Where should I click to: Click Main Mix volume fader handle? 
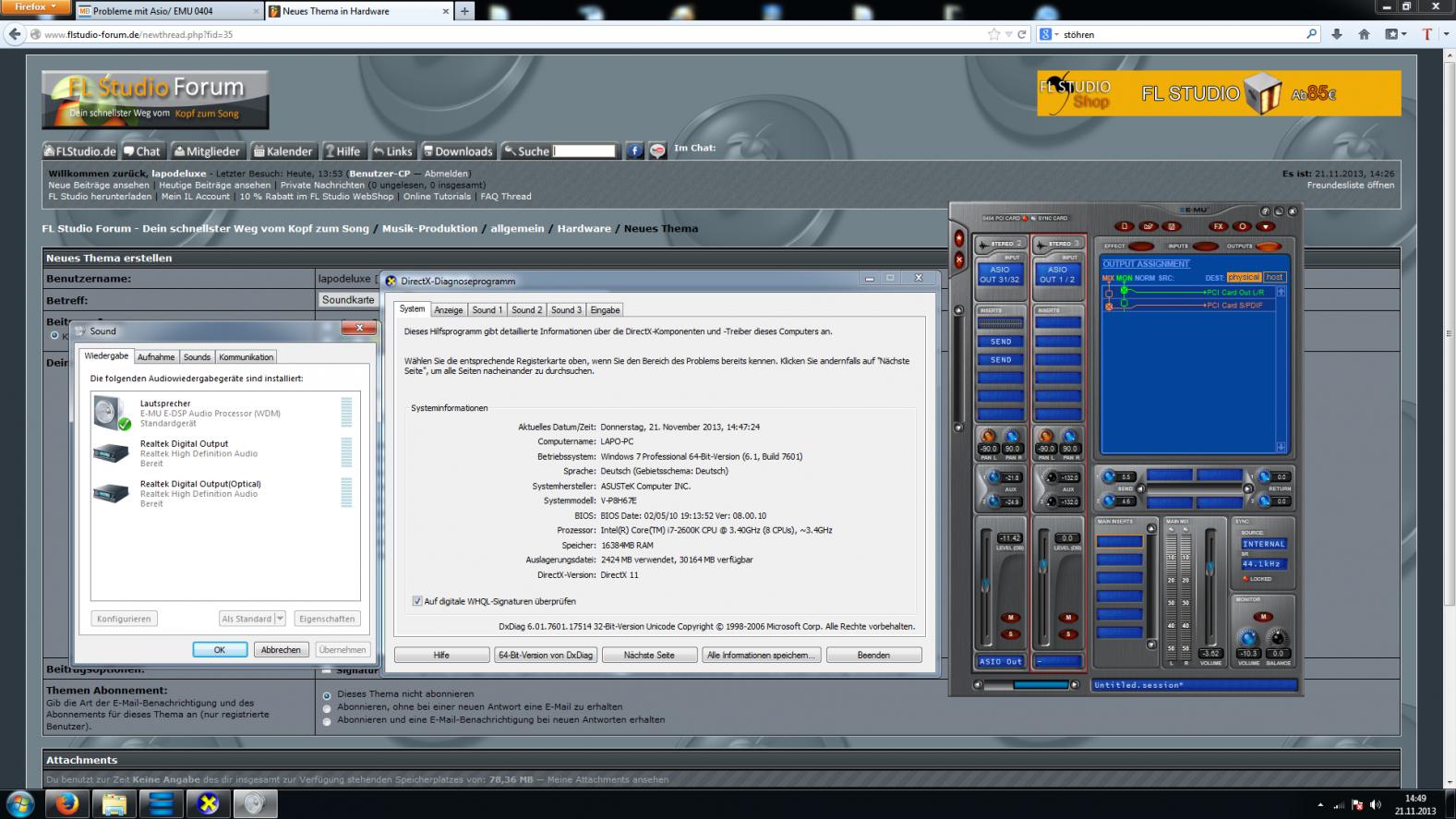pos(1210,567)
